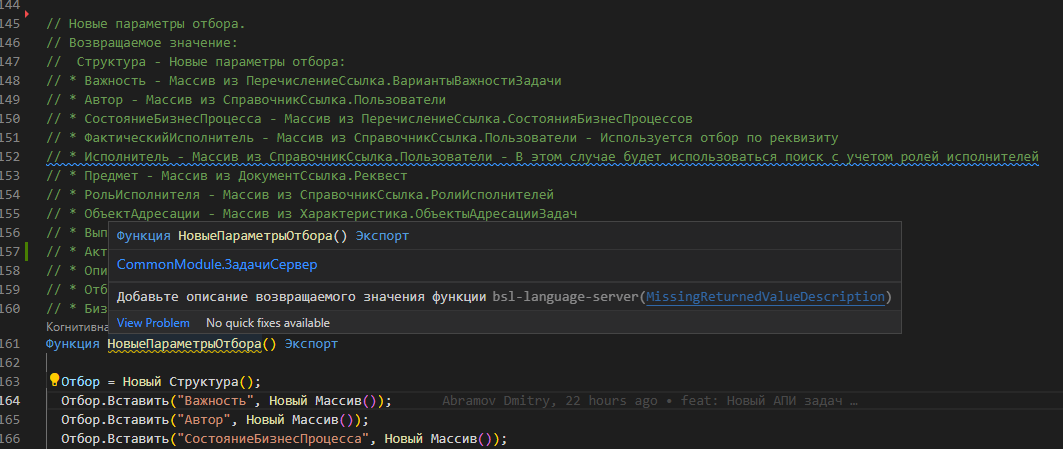Open the View Problem link
This screenshot has width=1063, height=449.
click(153, 323)
